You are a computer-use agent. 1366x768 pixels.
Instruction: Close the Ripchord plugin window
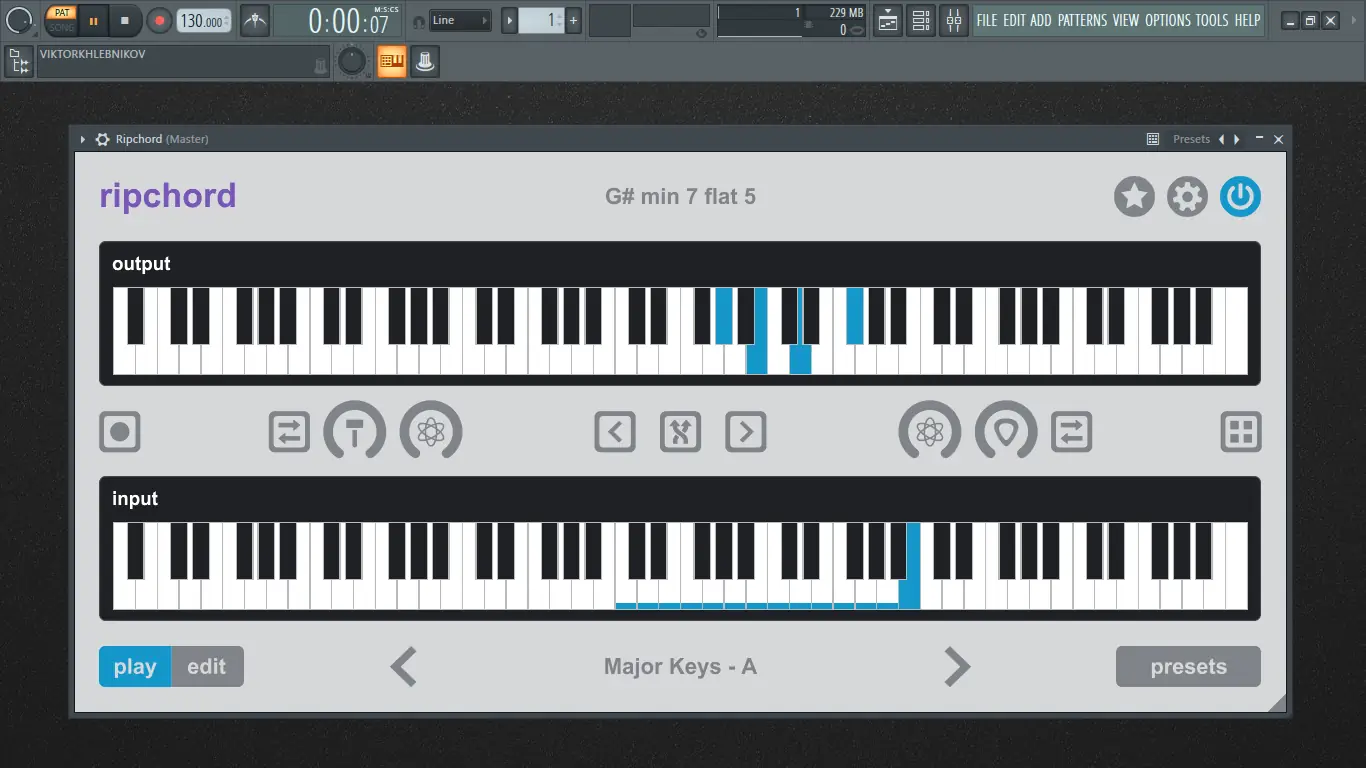click(x=1278, y=139)
